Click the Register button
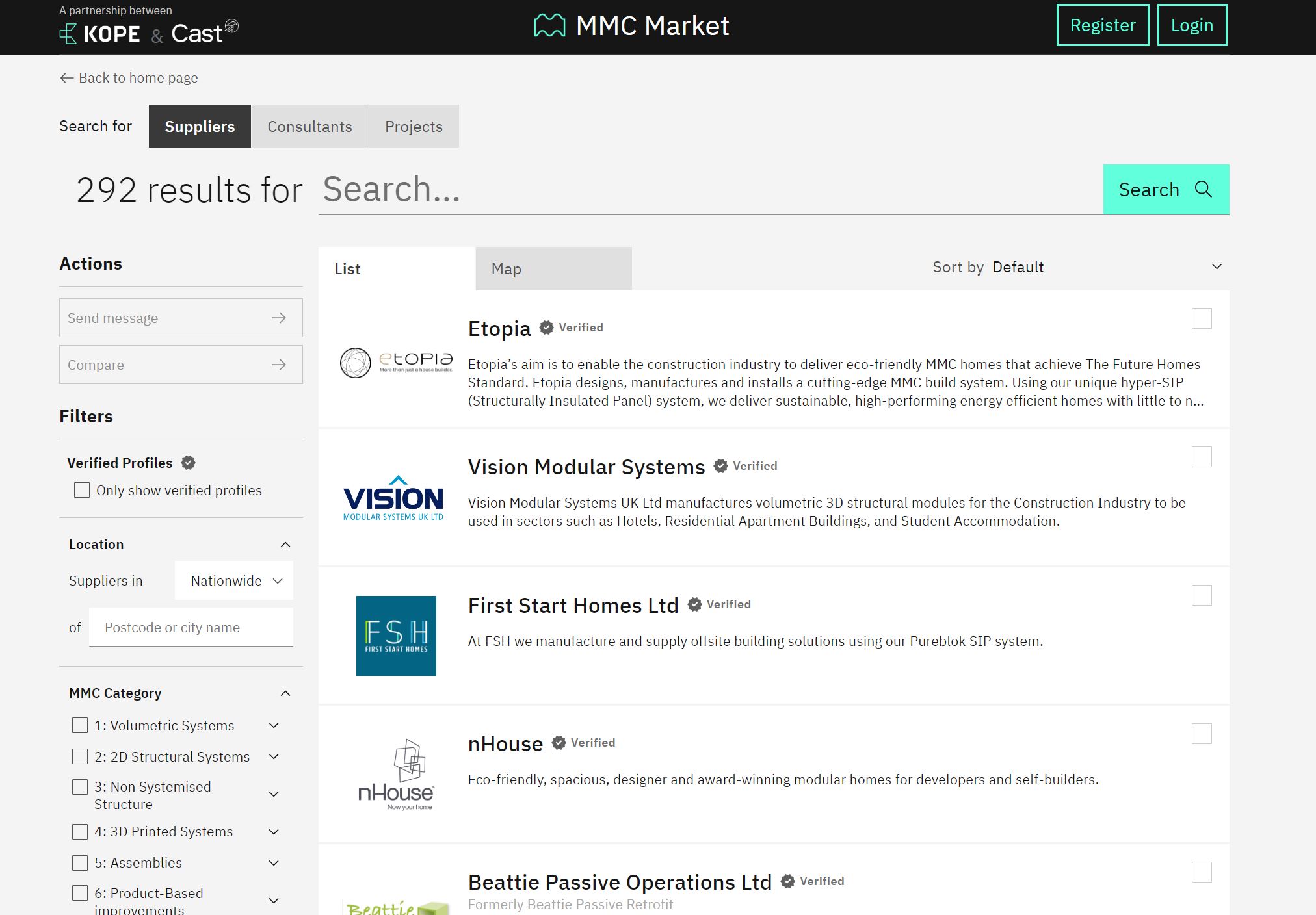This screenshot has width=1316, height=915. [1102, 25]
